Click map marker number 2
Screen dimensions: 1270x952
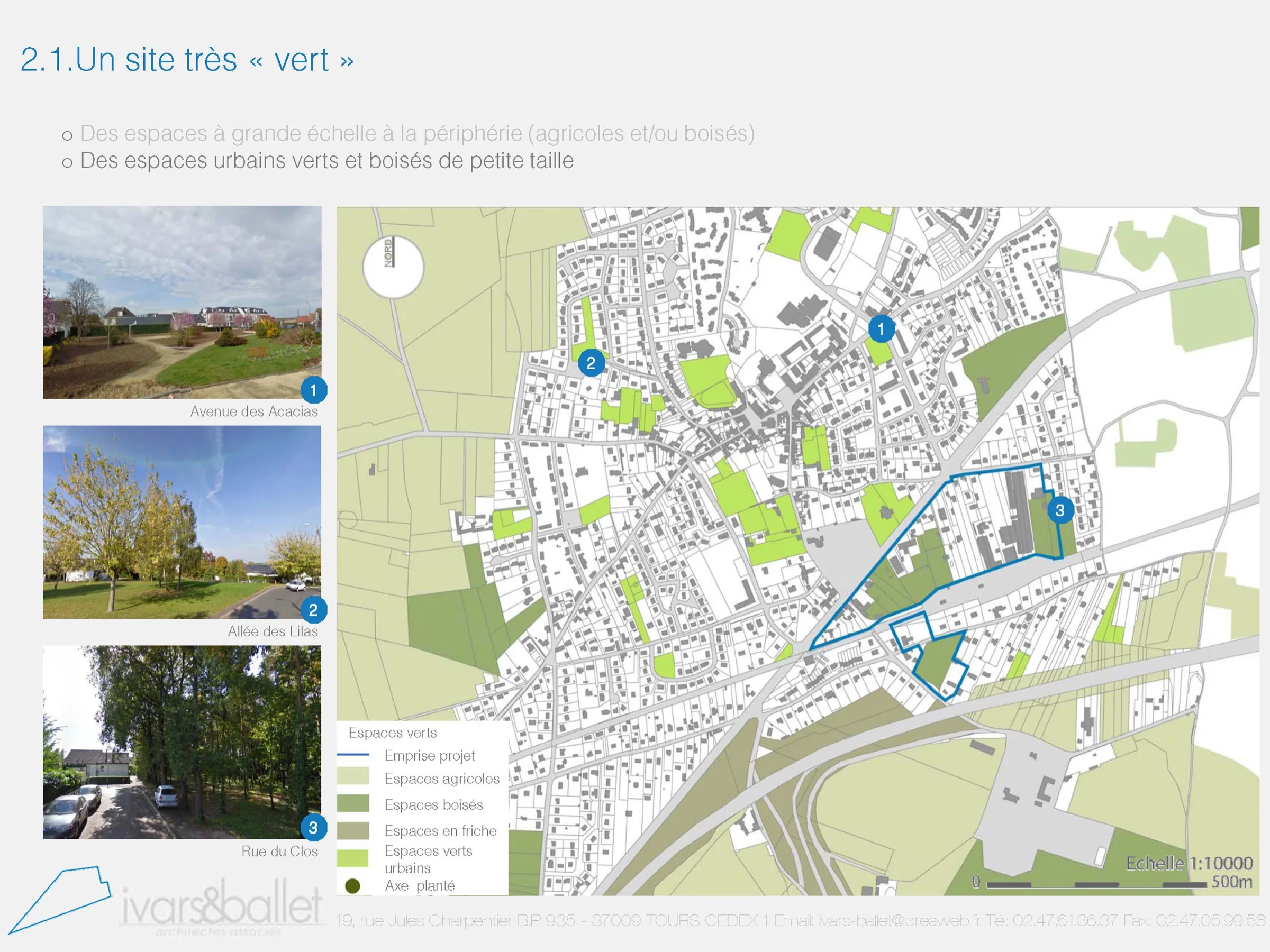coord(591,363)
